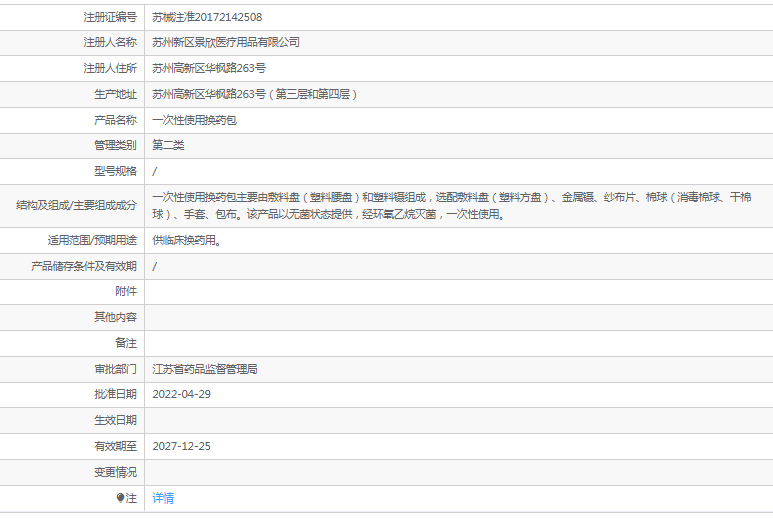
Task: Select expiry date 2027-12-25
Action: click(x=181, y=446)
